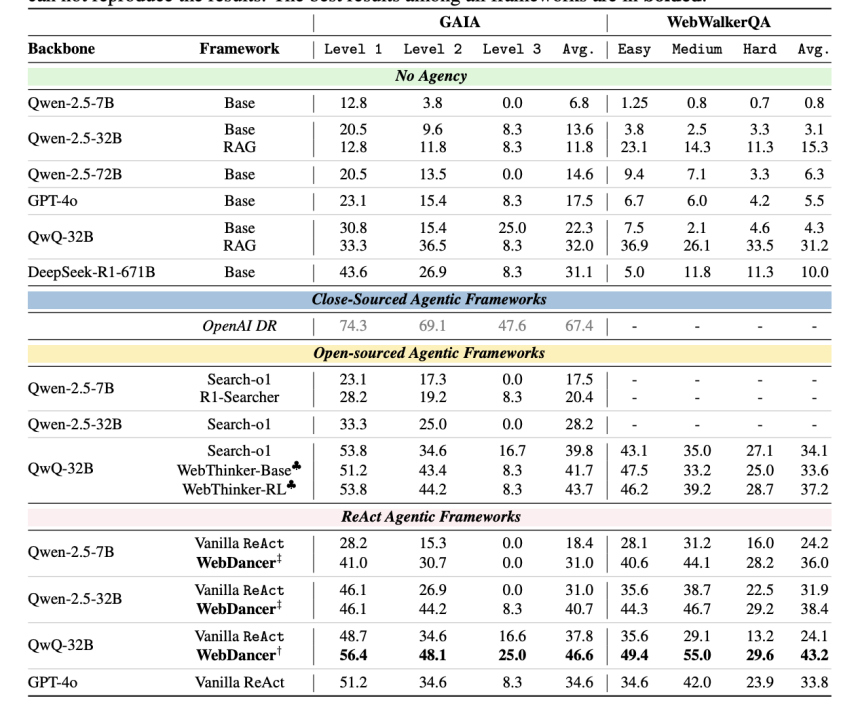The height and width of the screenshot is (720, 858).
Task: Click the Open-sourced Agentic Frameworks heading
Action: tap(429, 353)
